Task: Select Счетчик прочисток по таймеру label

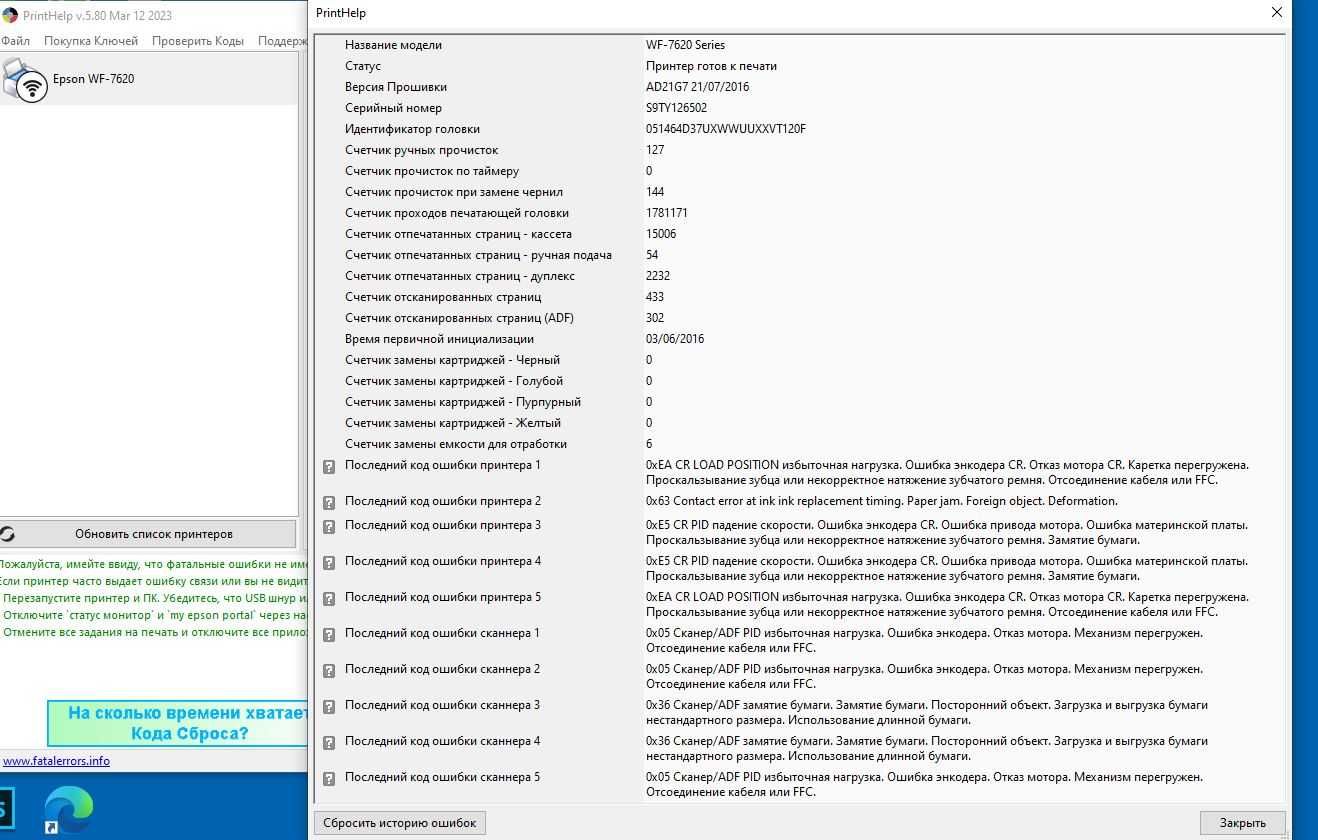Action: click(x=432, y=171)
